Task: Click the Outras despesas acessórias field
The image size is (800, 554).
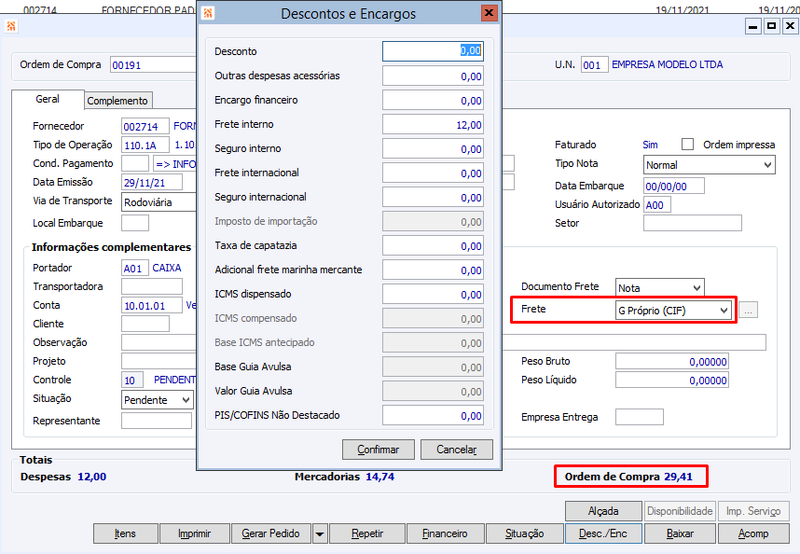Action: pos(433,76)
